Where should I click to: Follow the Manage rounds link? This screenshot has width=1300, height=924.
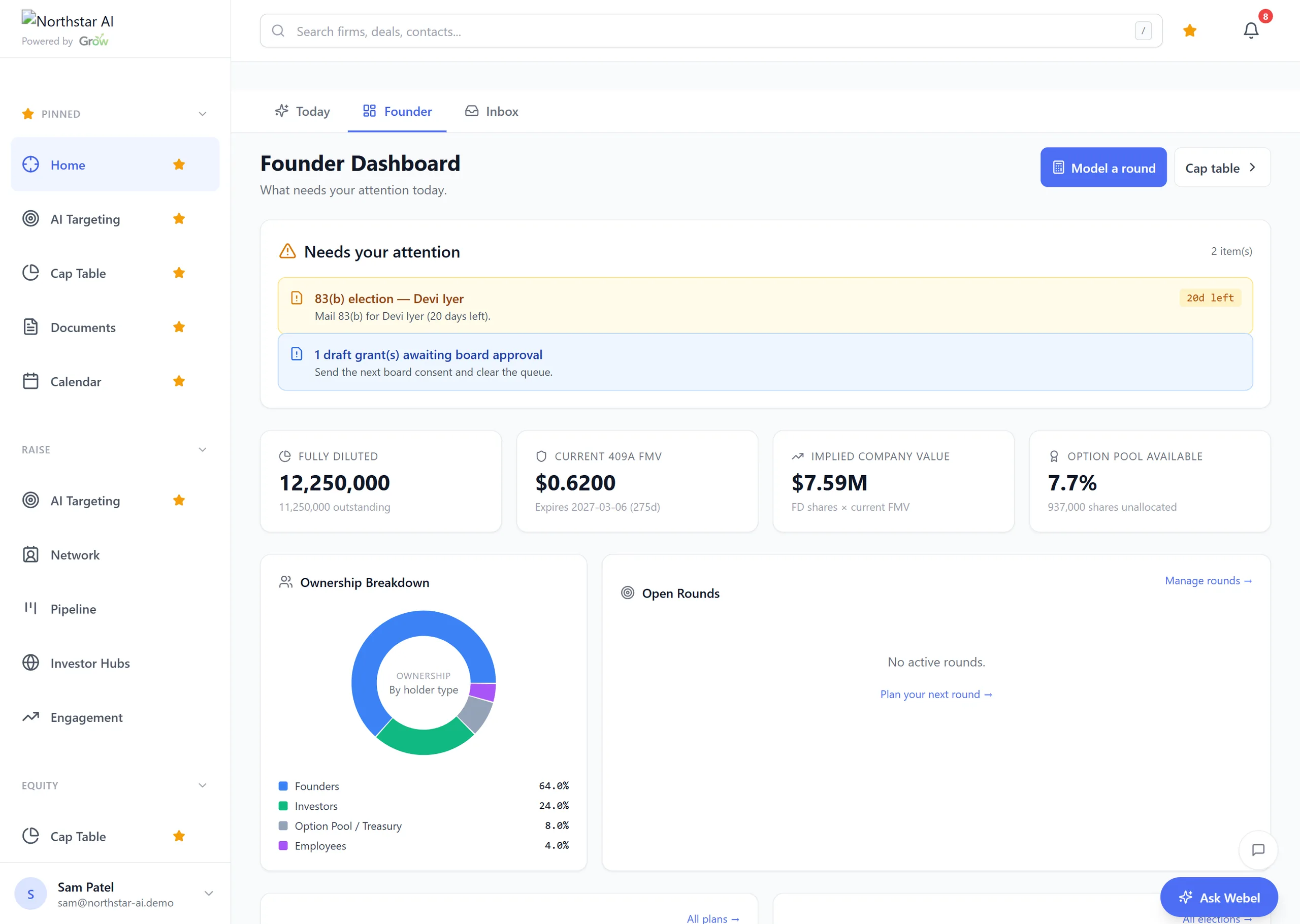point(1209,581)
